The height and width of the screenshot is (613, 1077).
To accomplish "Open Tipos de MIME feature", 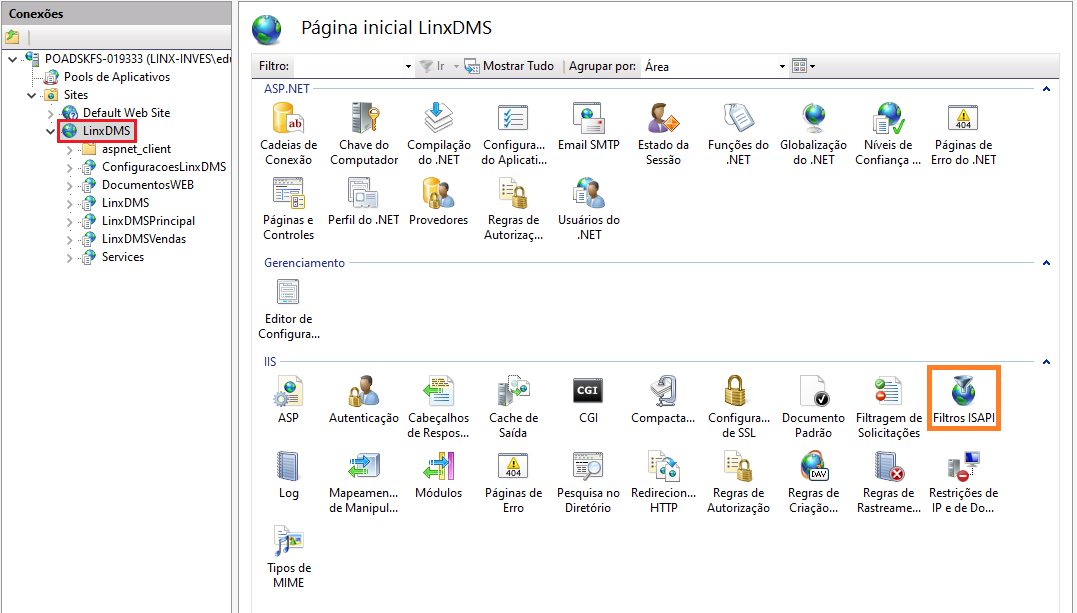I will click(x=288, y=557).
